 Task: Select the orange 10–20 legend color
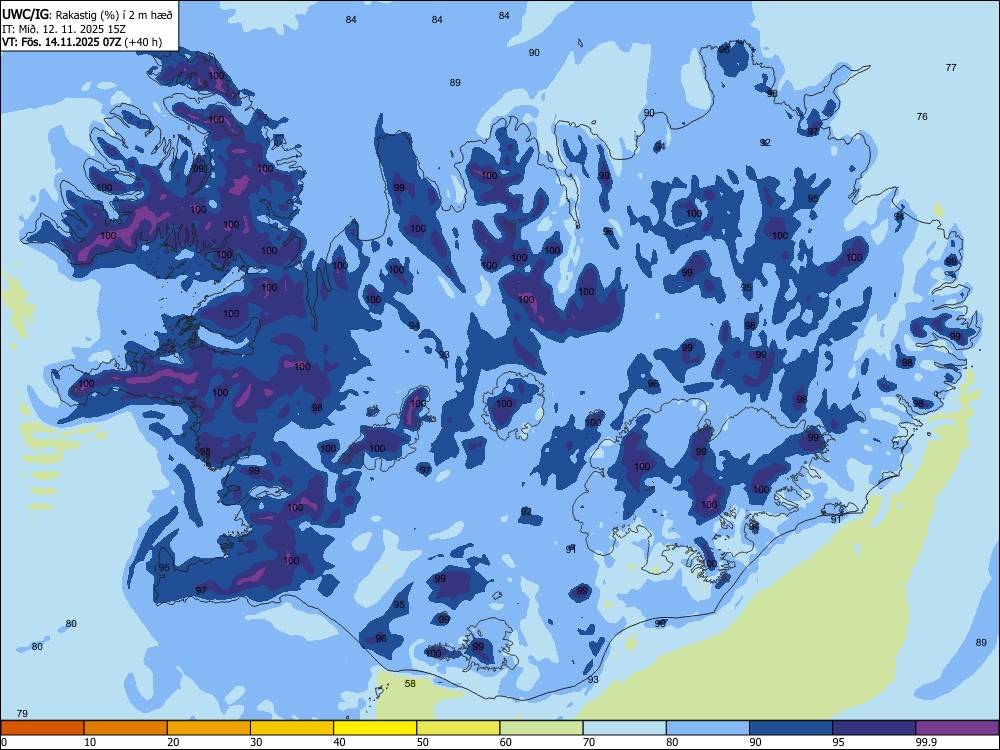pos(126,728)
